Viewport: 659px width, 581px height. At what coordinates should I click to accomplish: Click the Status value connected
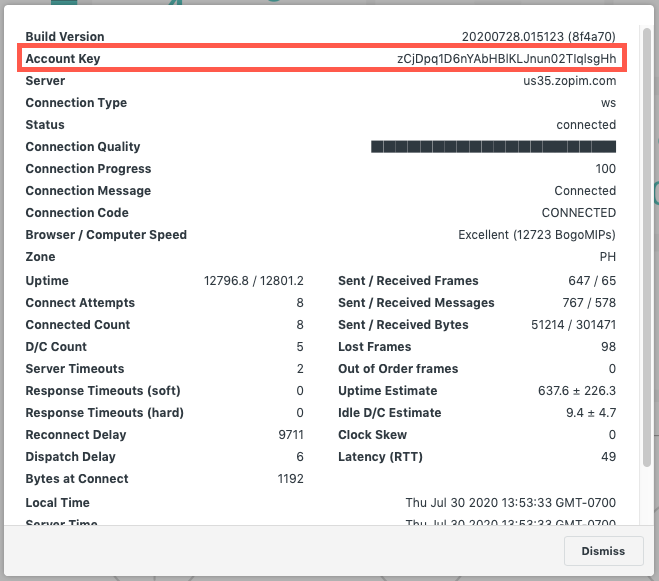click(586, 125)
